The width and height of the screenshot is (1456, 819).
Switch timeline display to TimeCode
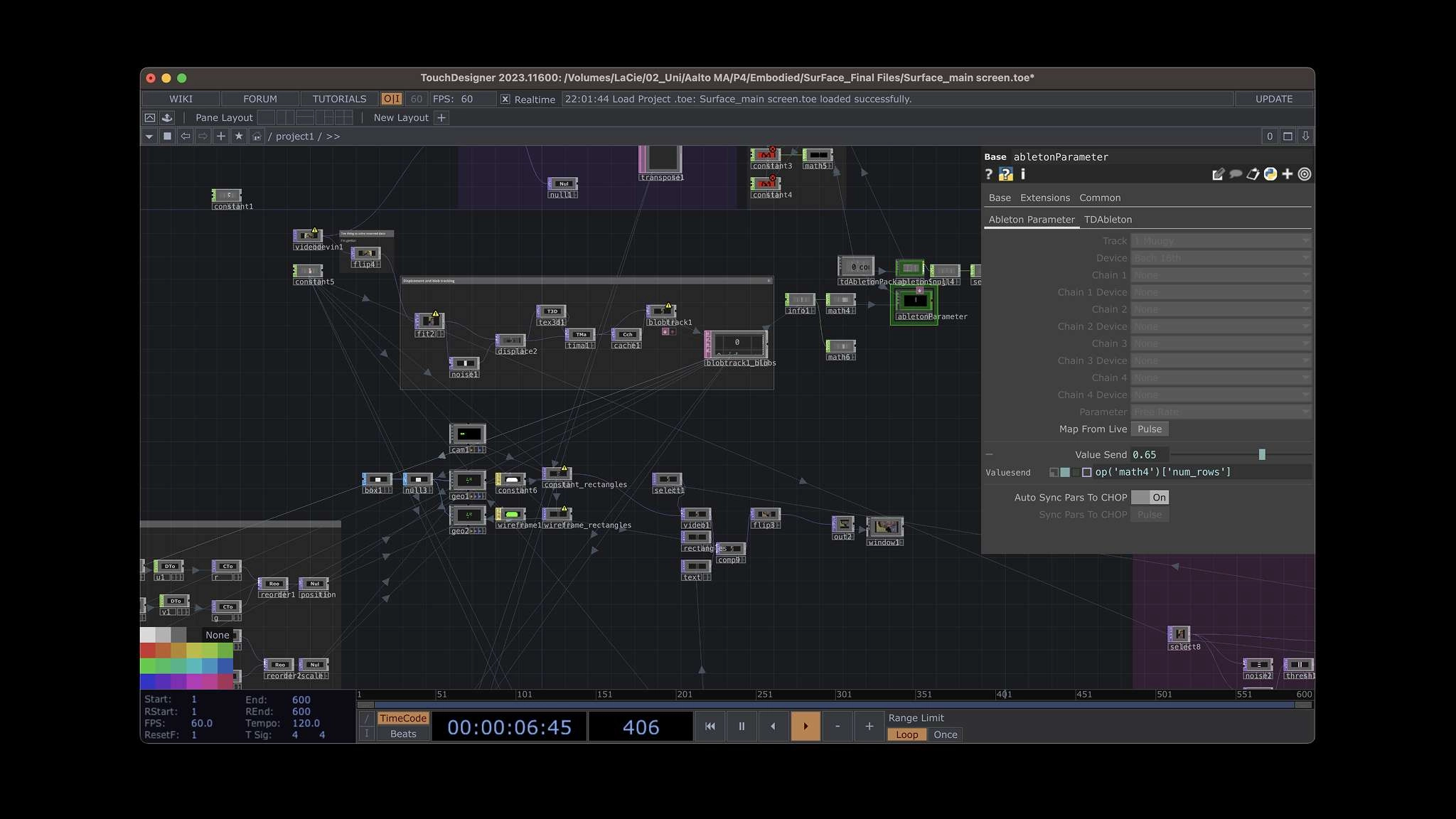point(402,718)
